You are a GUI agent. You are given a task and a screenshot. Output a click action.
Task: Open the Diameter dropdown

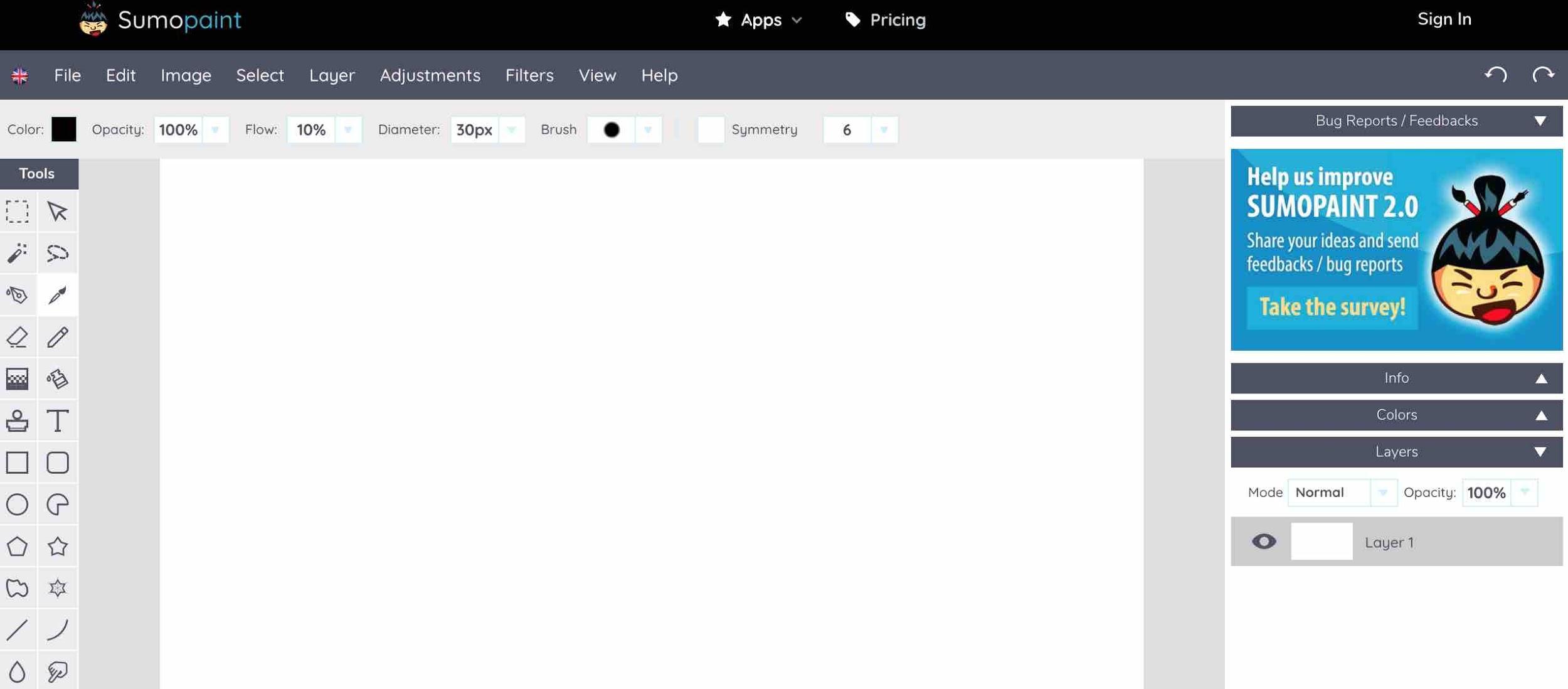tap(511, 129)
